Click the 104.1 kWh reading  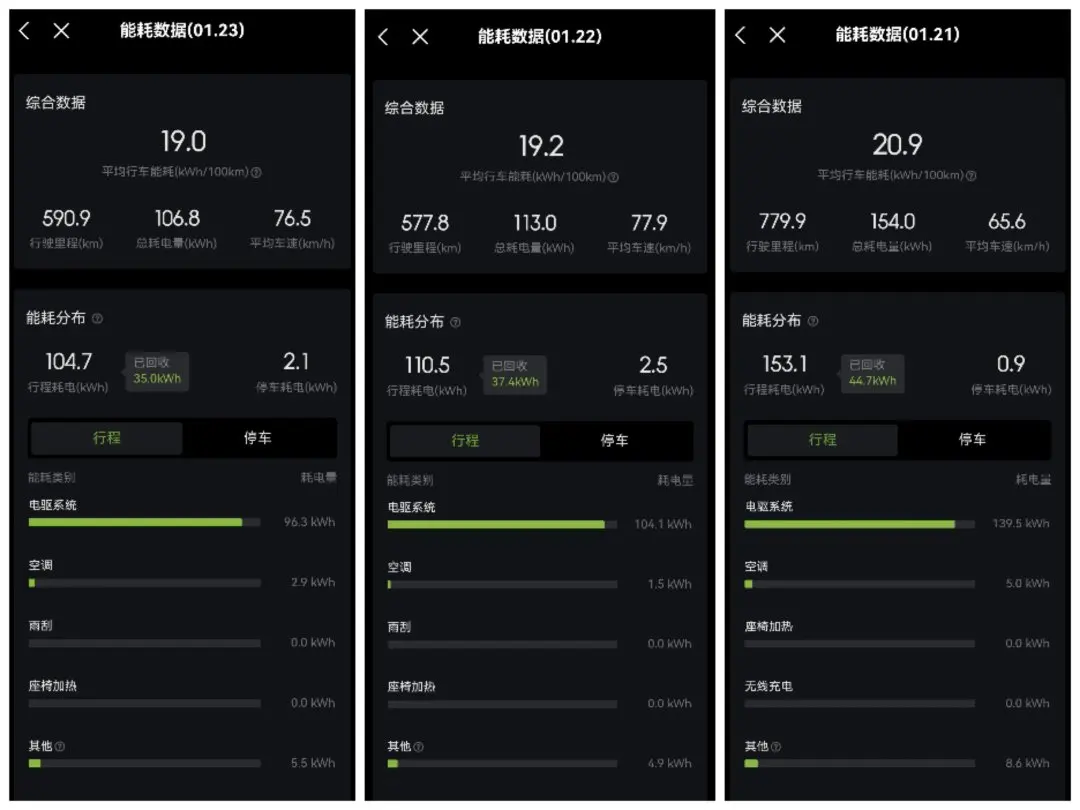[x=663, y=525]
